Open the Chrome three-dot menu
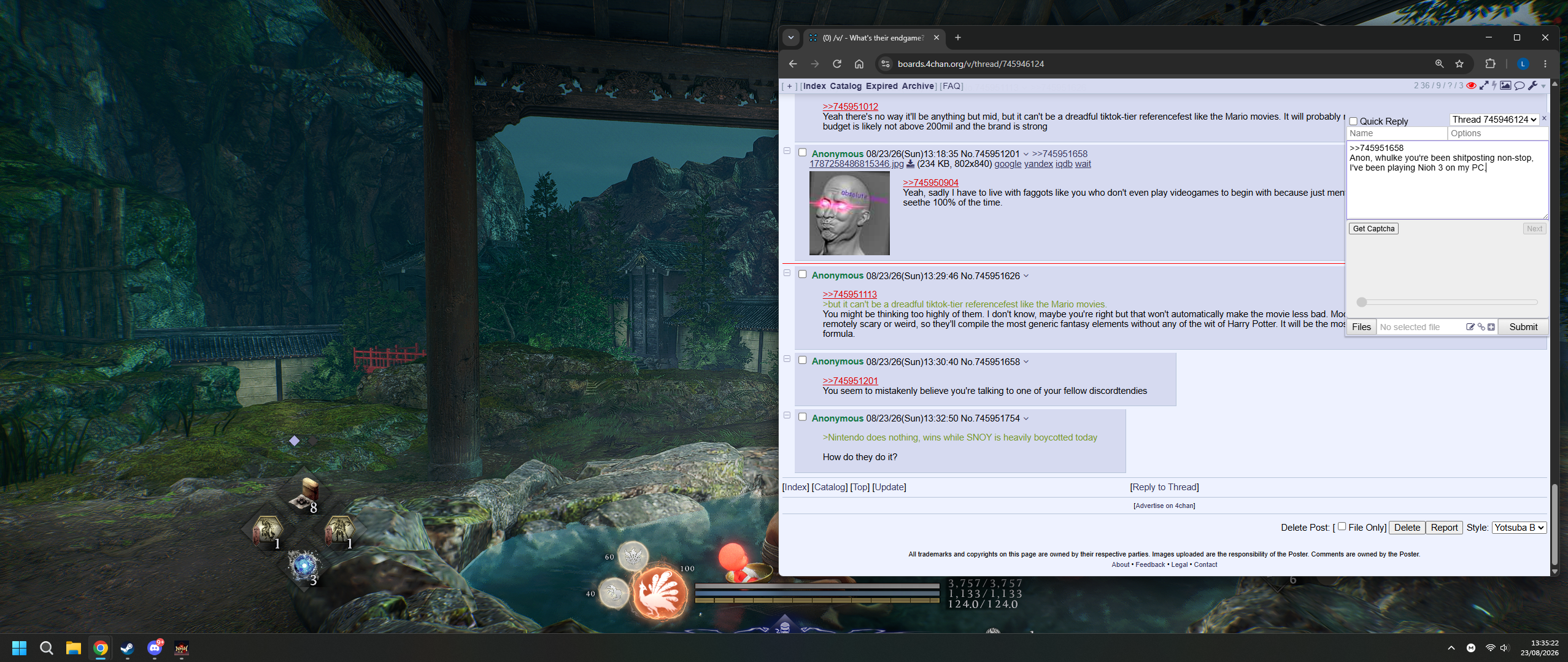The height and width of the screenshot is (662, 1568). point(1545,64)
